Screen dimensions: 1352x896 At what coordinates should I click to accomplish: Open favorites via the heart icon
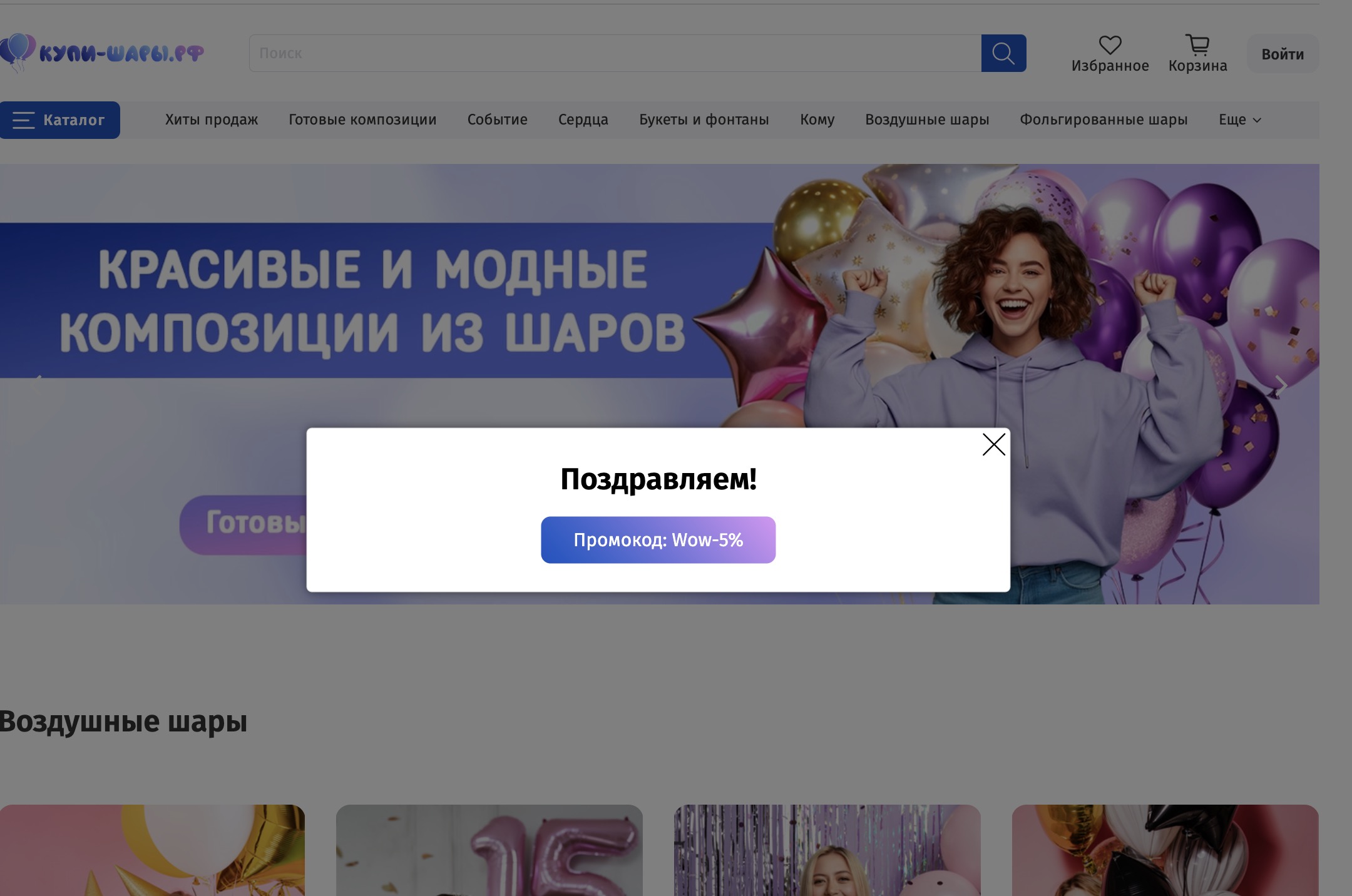pyautogui.click(x=1110, y=45)
